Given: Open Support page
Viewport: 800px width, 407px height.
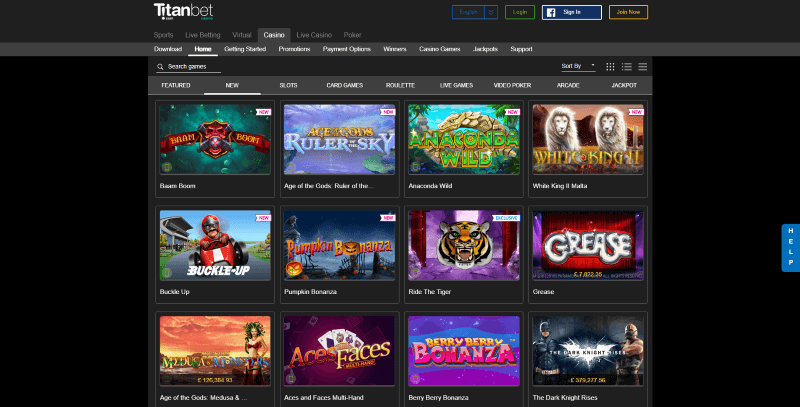Looking at the screenshot, I should tap(521, 49).
